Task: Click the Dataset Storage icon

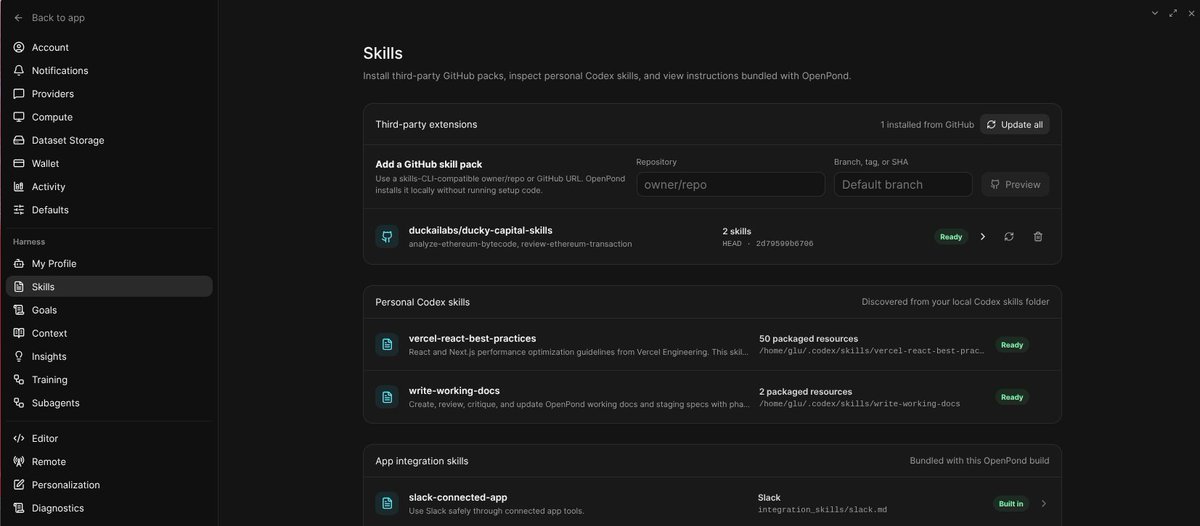Action: pyautogui.click(x=19, y=140)
